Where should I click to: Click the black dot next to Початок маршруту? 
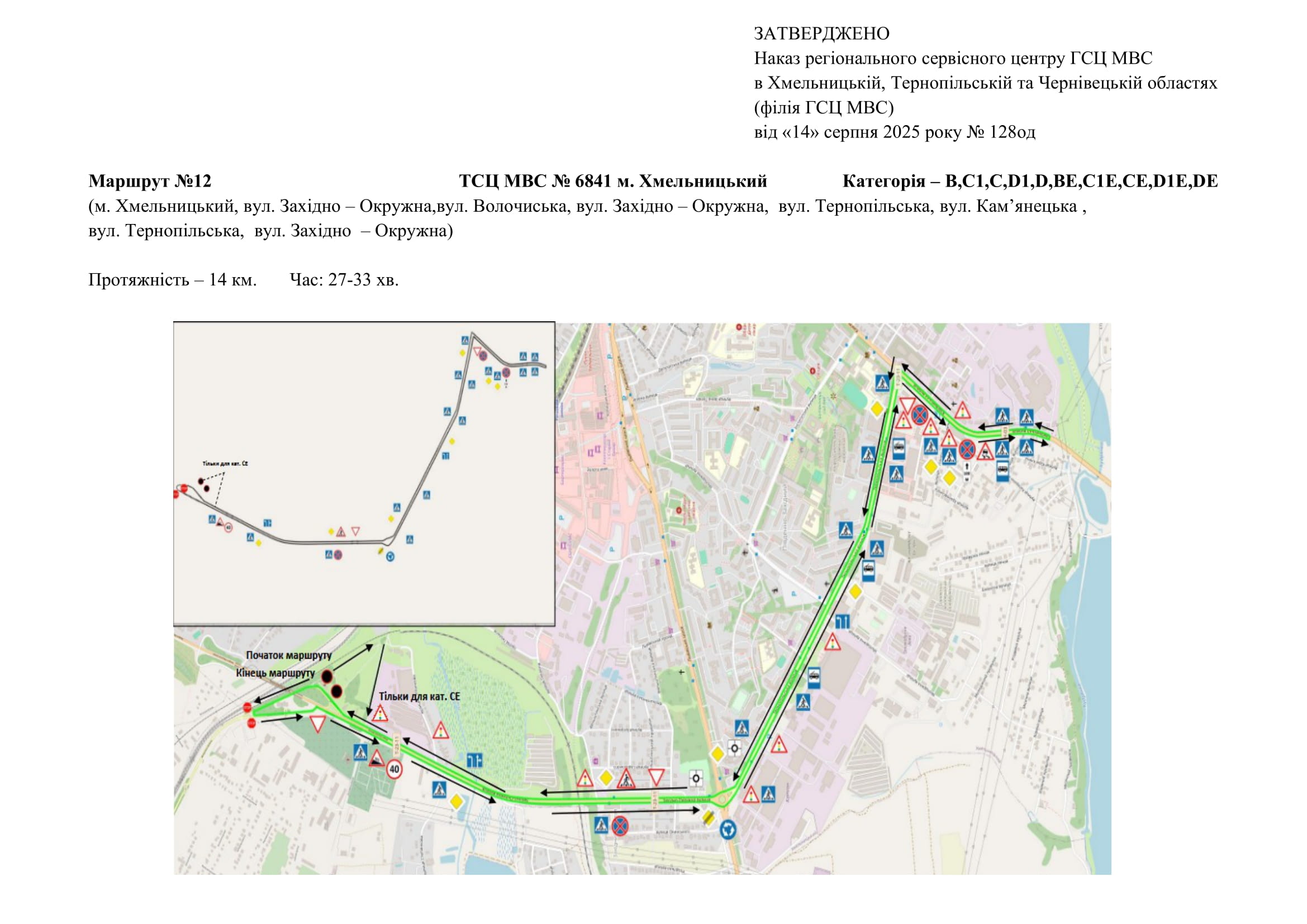tap(327, 677)
